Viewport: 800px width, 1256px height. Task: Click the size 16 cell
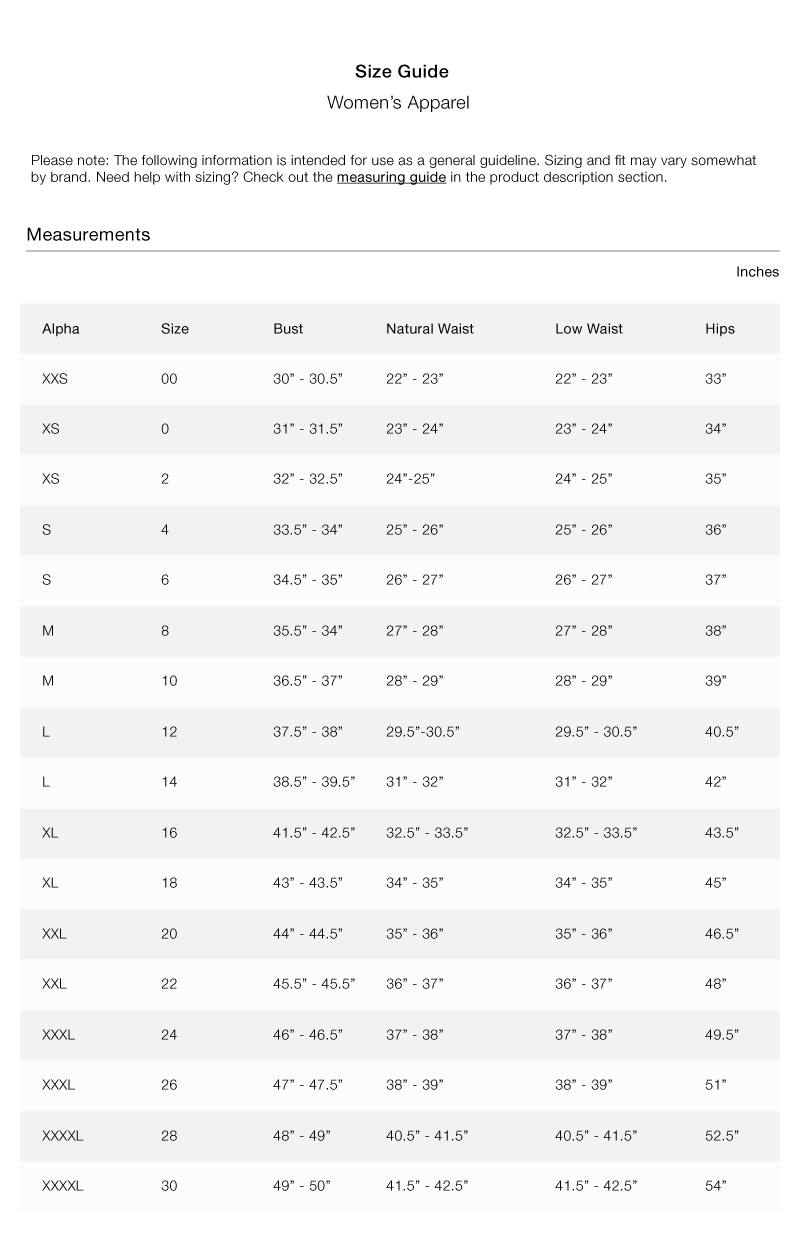tap(169, 833)
